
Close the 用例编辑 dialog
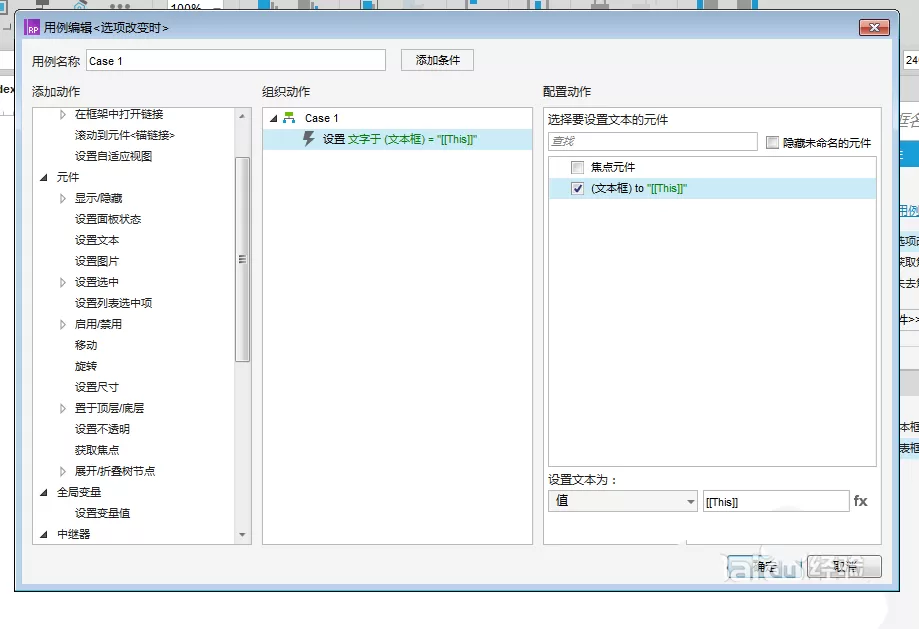pos(874,27)
